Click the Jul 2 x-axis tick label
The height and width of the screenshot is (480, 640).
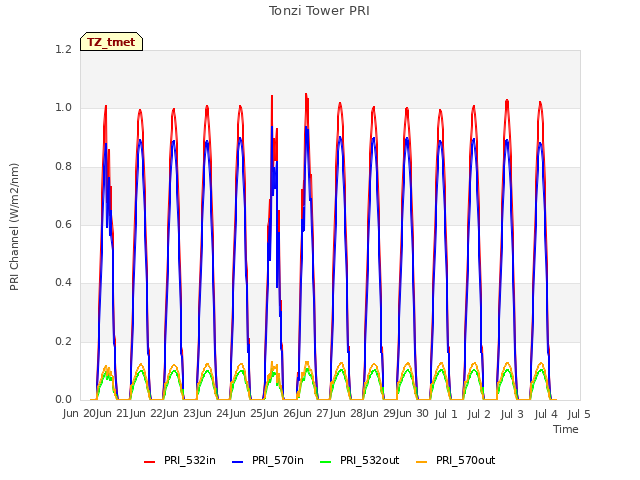[x=479, y=414]
